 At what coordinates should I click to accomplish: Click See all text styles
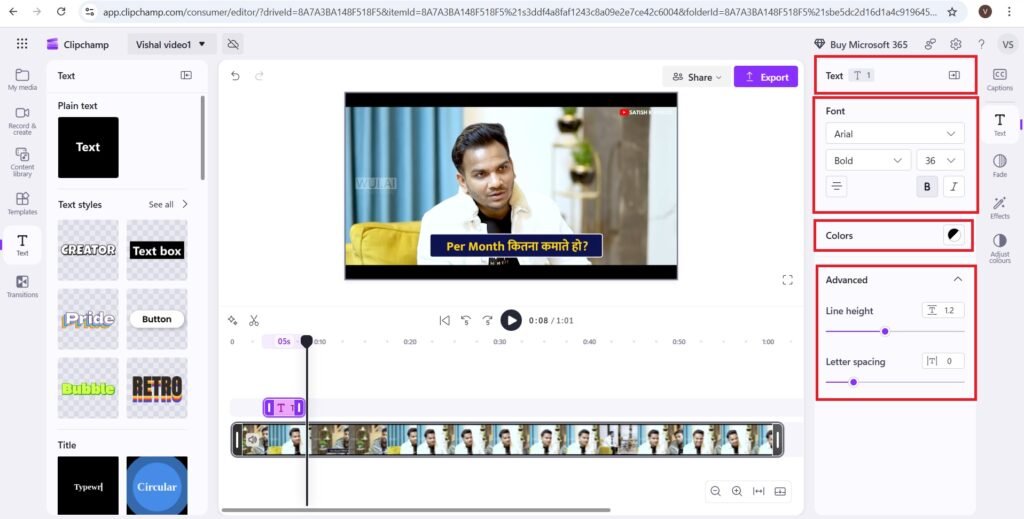[x=167, y=204]
